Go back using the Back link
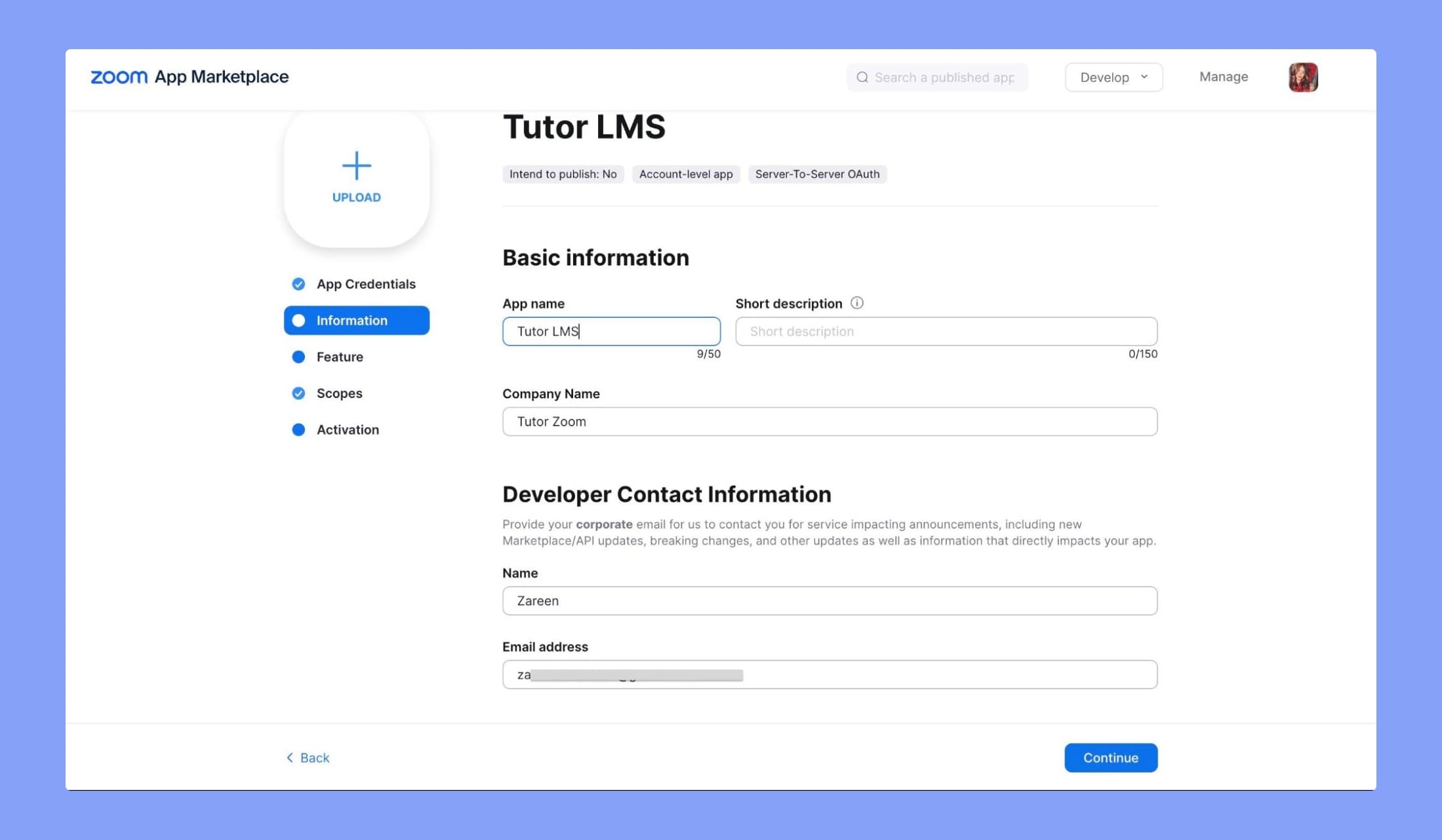This screenshot has width=1442, height=840. point(314,757)
